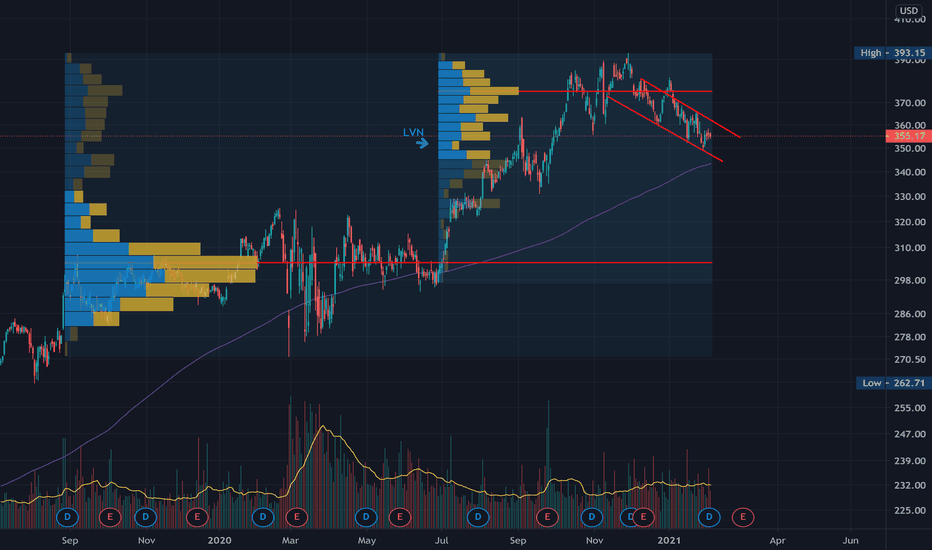Click the 247.00 price axis value
This screenshot has width=932, height=550.
coord(910,434)
